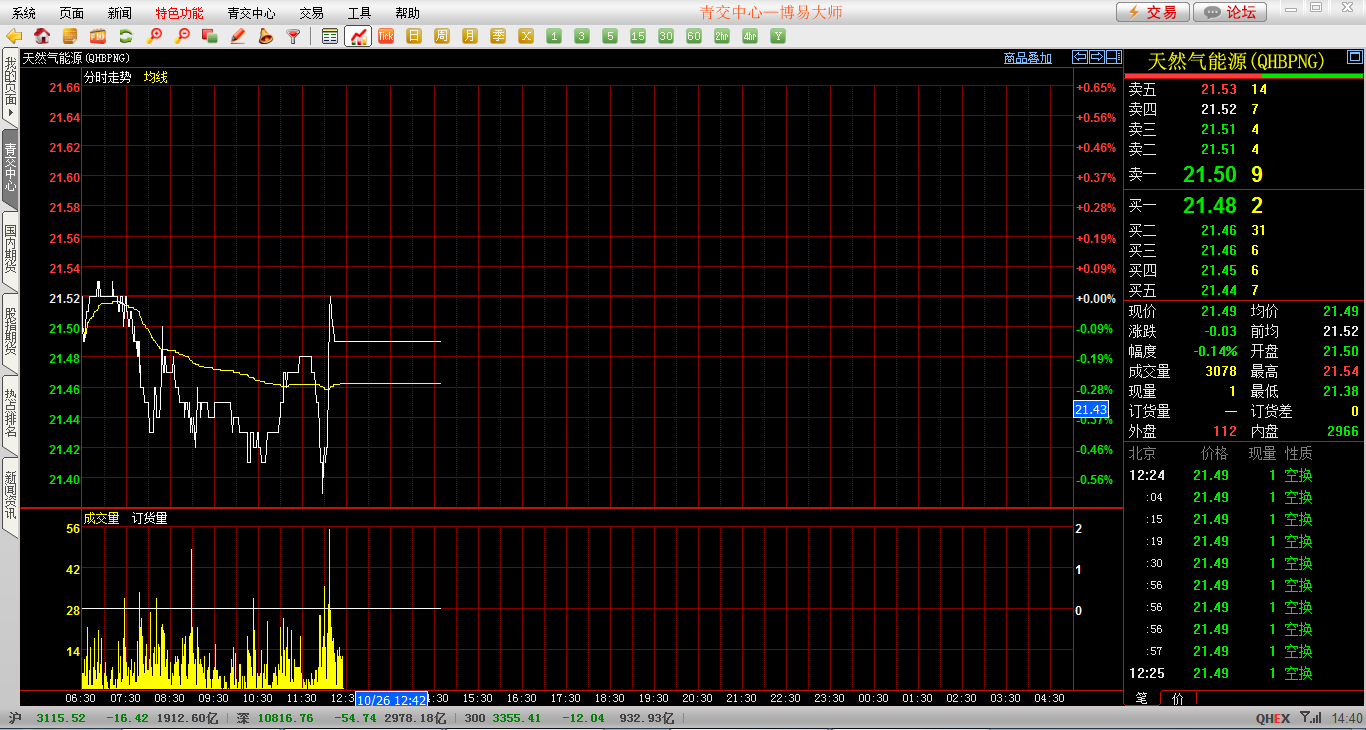
Task: Click the signal strength status icon
Action: 1312,718
